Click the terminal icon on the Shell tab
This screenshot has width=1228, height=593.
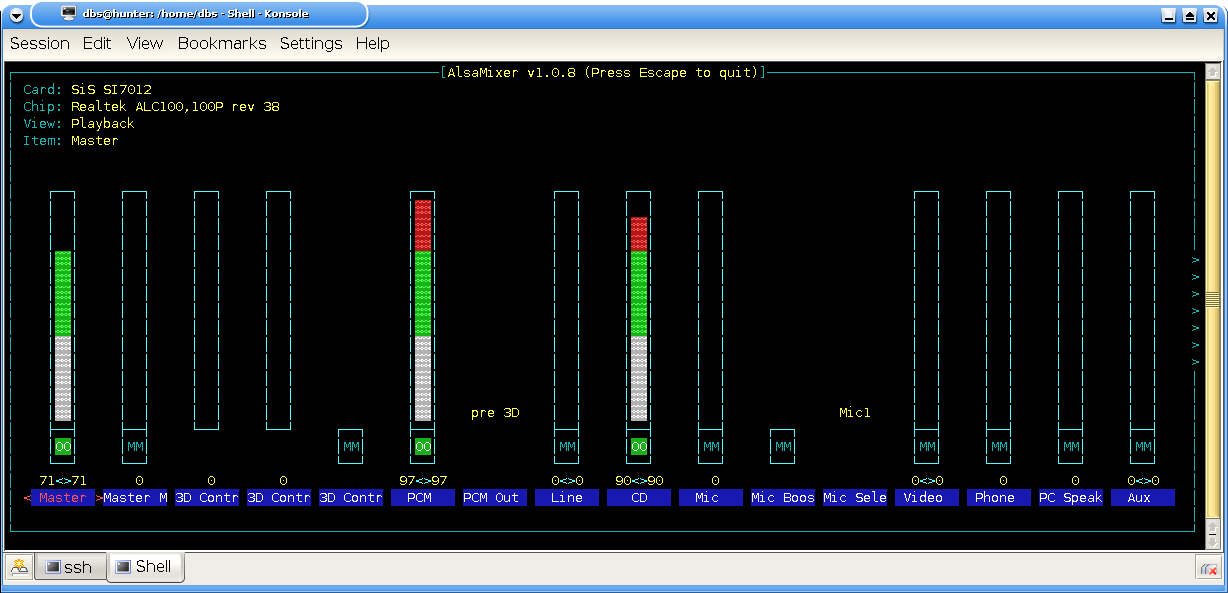[123, 566]
